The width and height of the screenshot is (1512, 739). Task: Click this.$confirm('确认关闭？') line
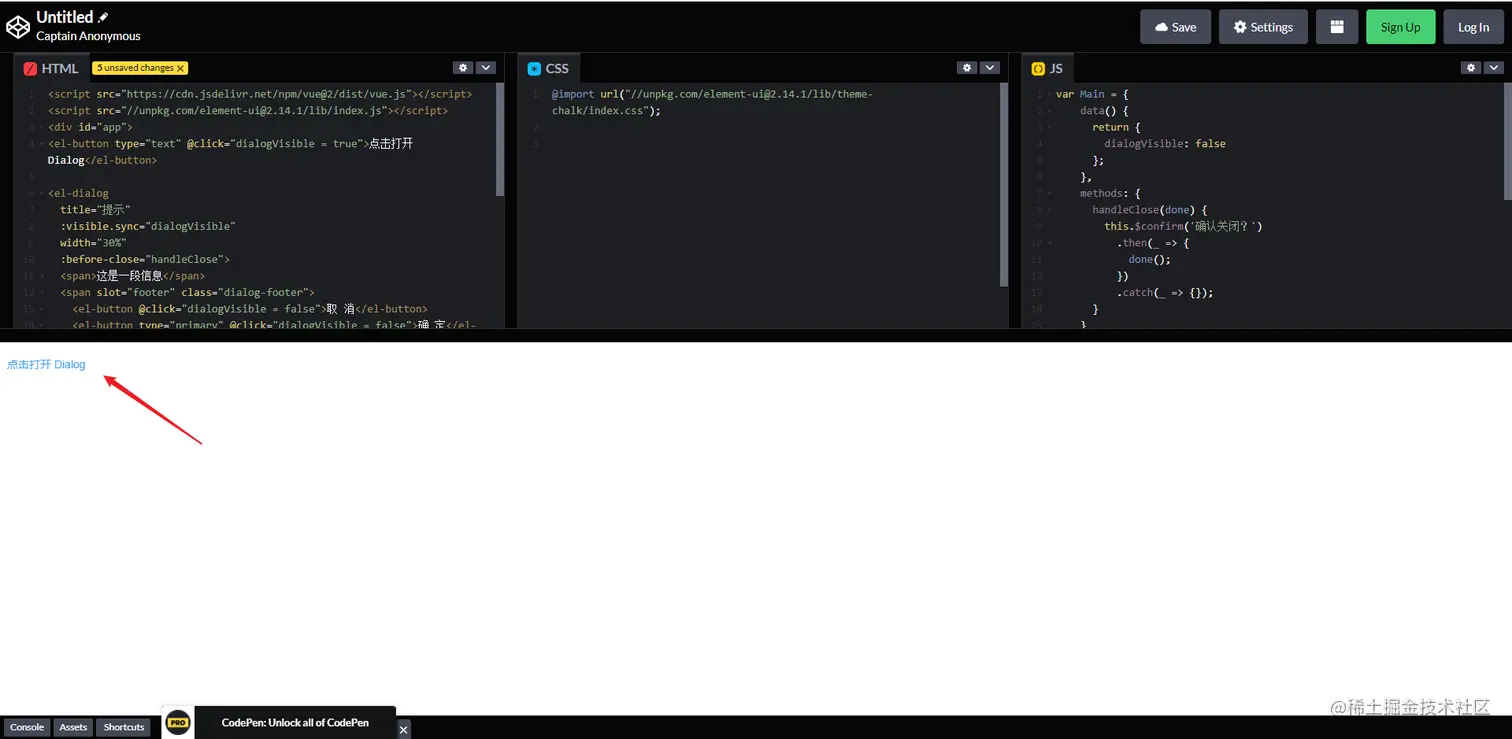1184,226
